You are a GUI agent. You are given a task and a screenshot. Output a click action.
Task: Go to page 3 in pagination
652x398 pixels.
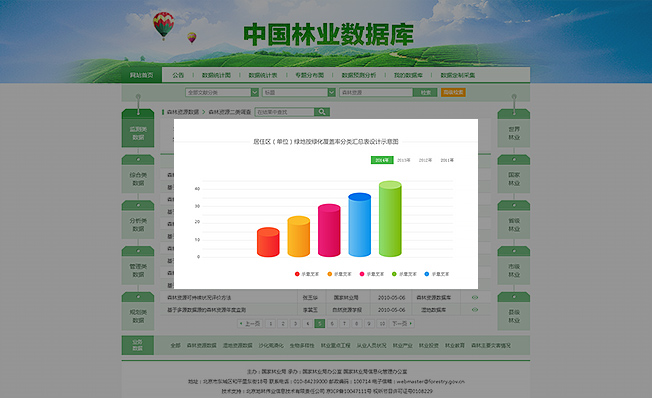(295, 324)
